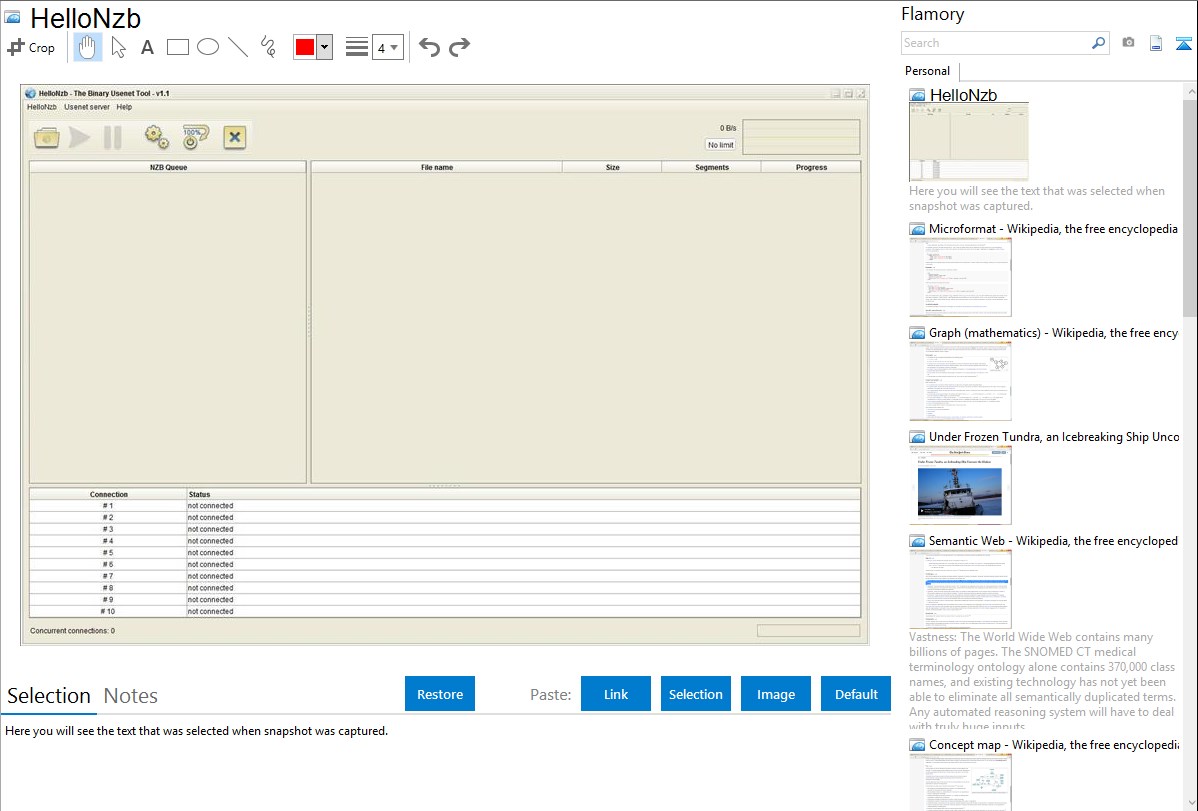The image size is (1198, 811).
Task: Select the straight line tool
Action: 238,47
